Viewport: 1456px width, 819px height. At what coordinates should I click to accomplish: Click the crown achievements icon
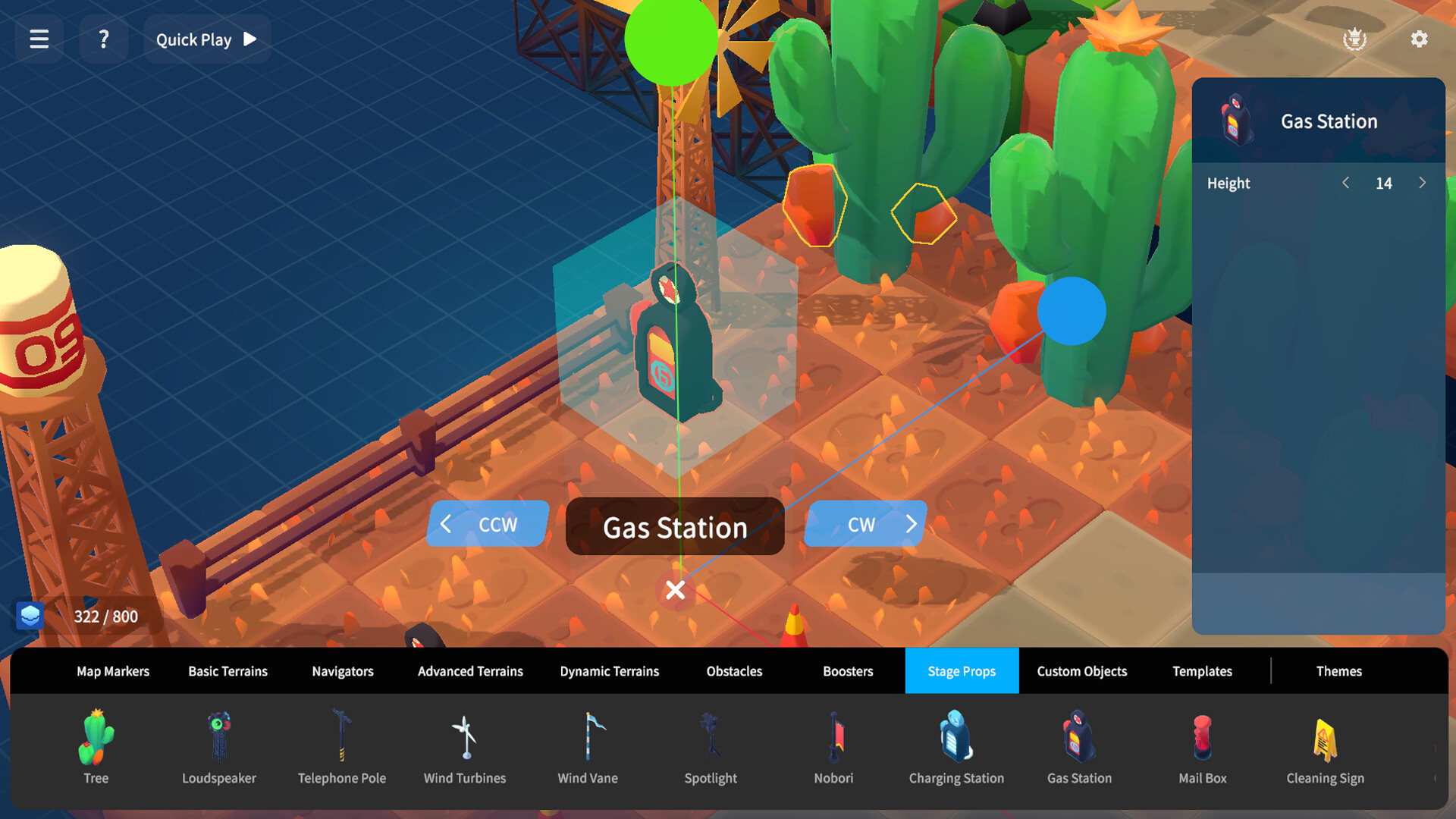(x=1354, y=39)
